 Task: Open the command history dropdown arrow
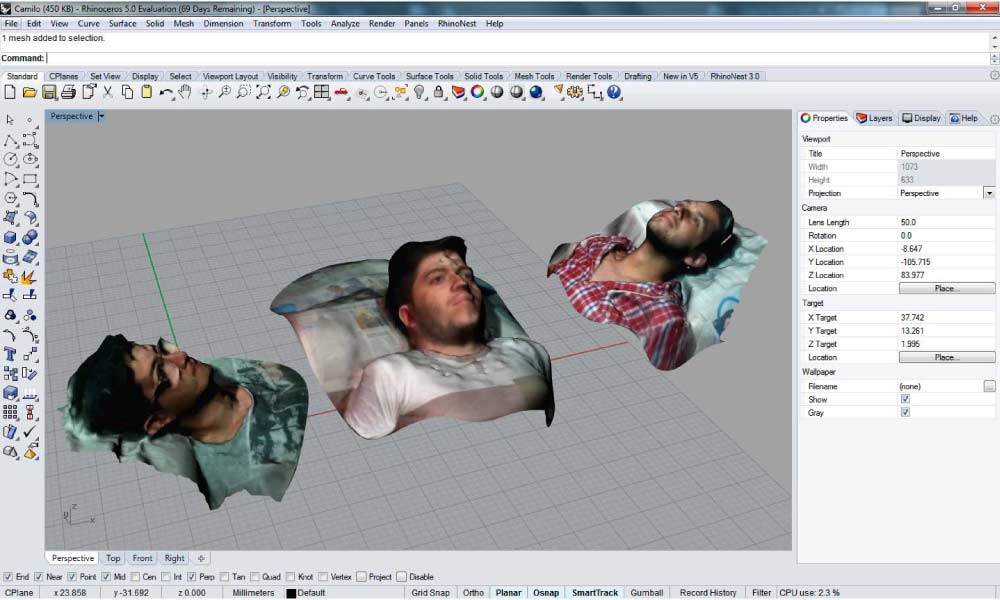coord(992,58)
